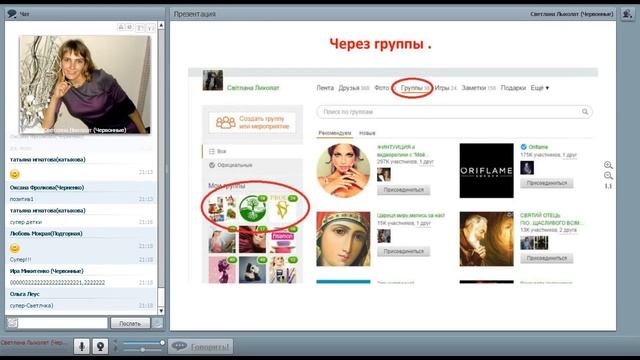Screen dimensions: 640x360
Task: Click the bearded monk group image
Action: coord(487,239)
